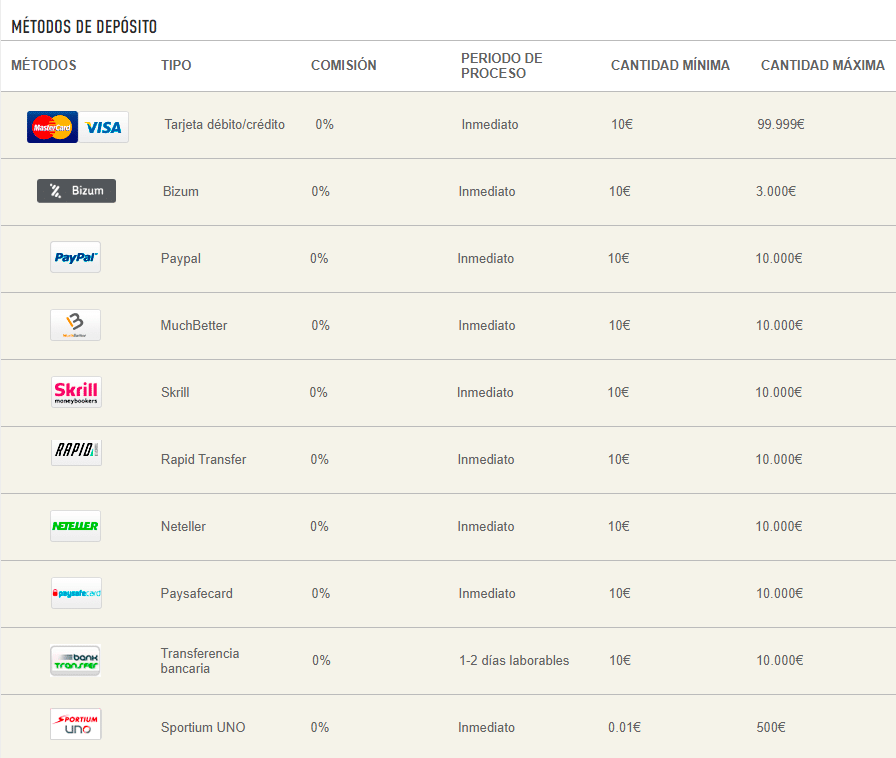
Task: Choose the Neteller logo icon
Action: tap(76, 526)
